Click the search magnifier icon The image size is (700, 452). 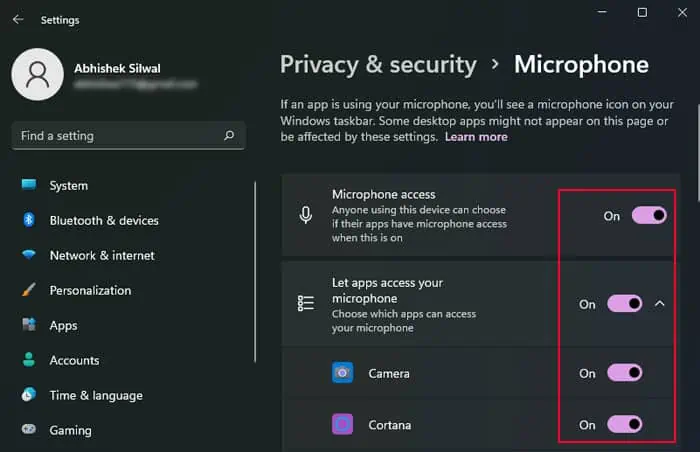click(229, 135)
